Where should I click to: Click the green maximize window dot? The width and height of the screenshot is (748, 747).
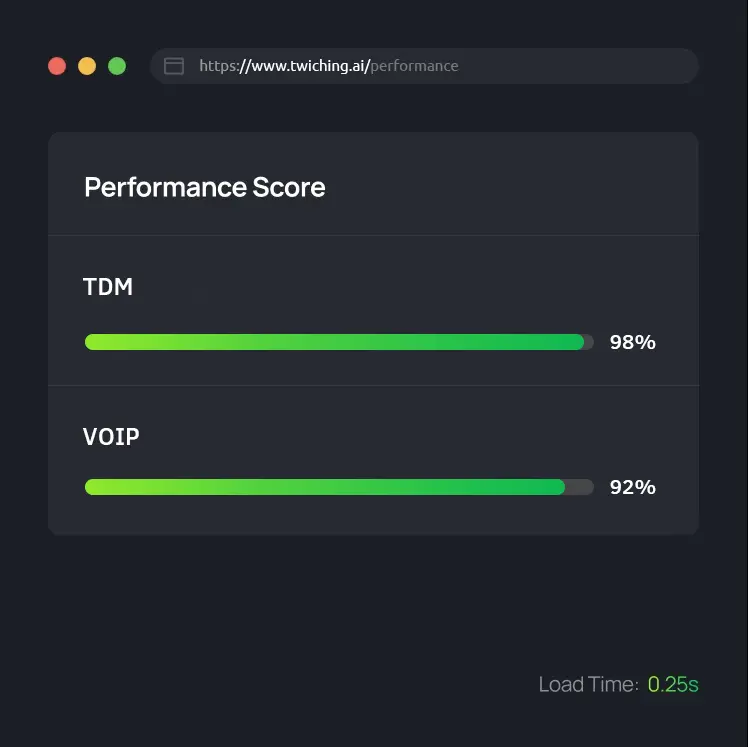[117, 66]
